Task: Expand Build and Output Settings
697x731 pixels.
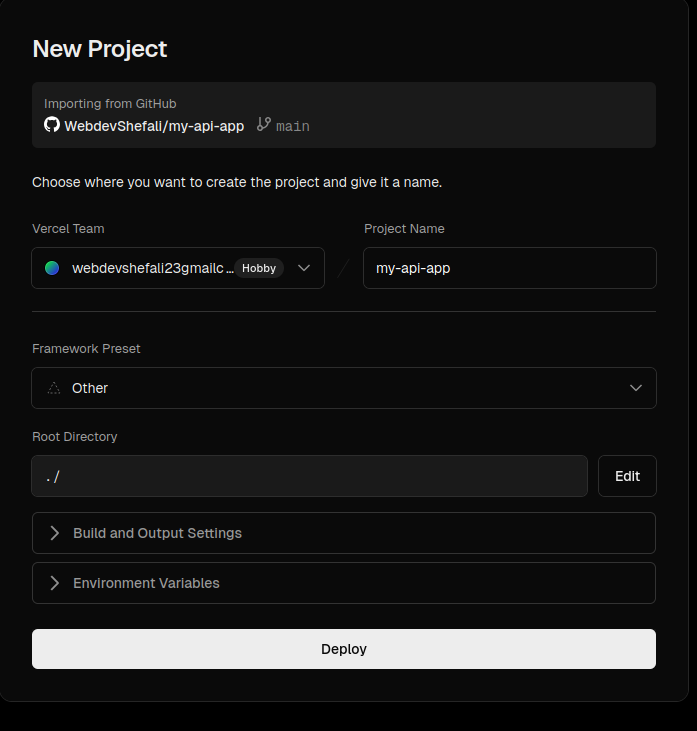Action: pyautogui.click(x=344, y=533)
